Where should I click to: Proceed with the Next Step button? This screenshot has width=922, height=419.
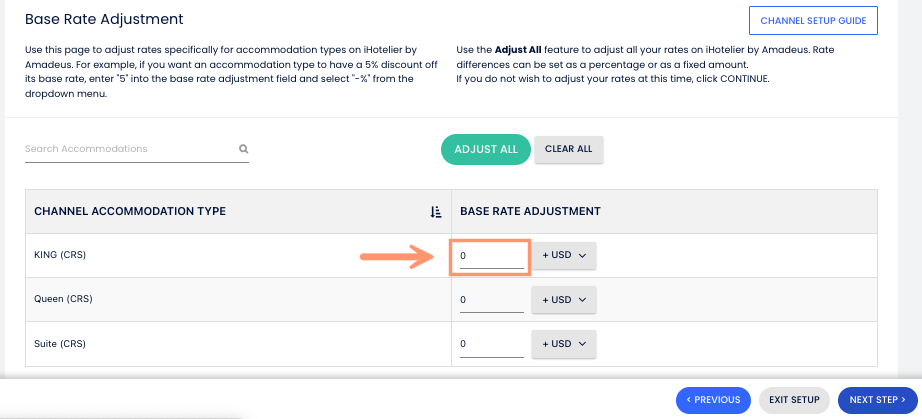point(877,400)
